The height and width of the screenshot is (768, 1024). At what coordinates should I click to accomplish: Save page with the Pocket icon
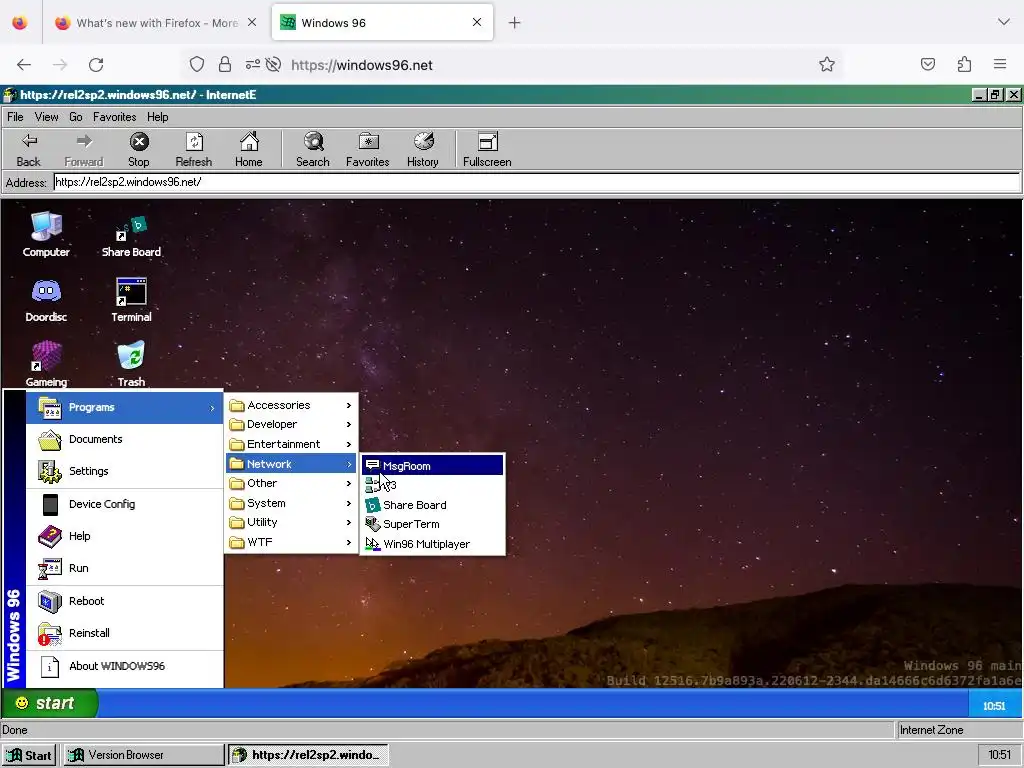coord(928,64)
